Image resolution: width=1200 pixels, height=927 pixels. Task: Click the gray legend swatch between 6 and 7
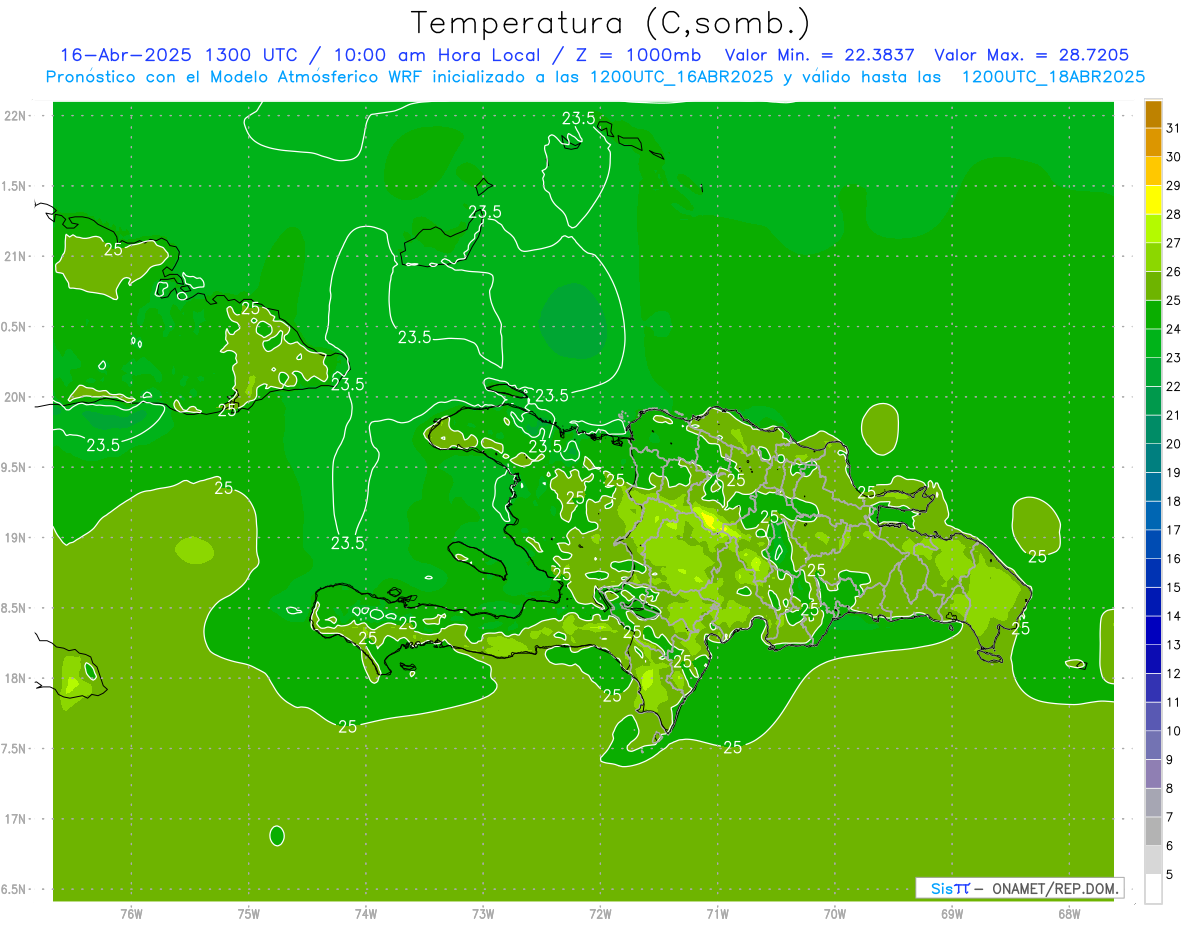1153,831
